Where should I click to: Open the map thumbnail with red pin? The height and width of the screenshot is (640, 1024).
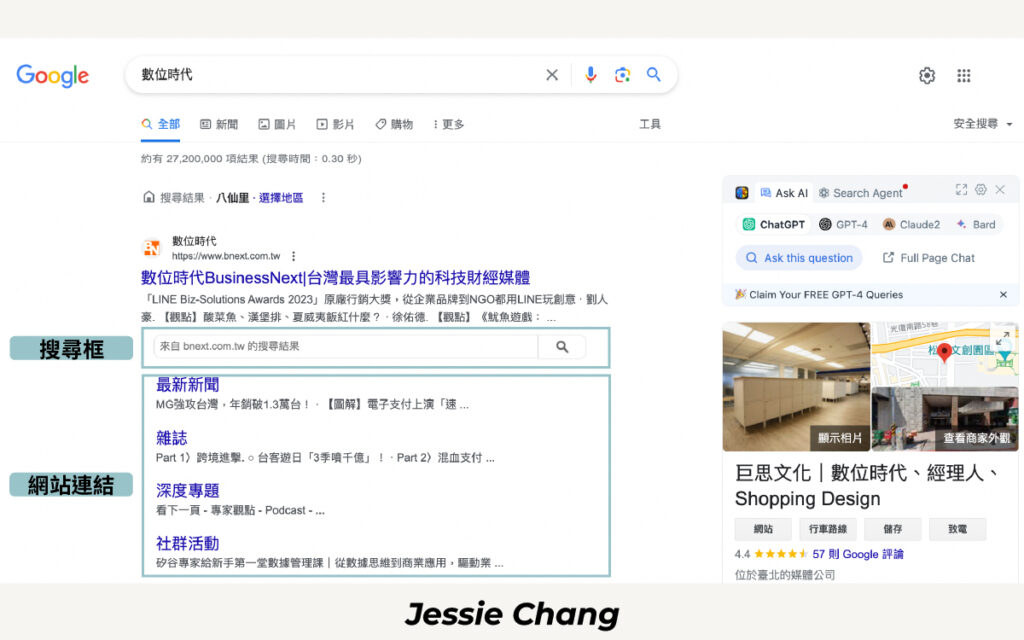(x=945, y=353)
